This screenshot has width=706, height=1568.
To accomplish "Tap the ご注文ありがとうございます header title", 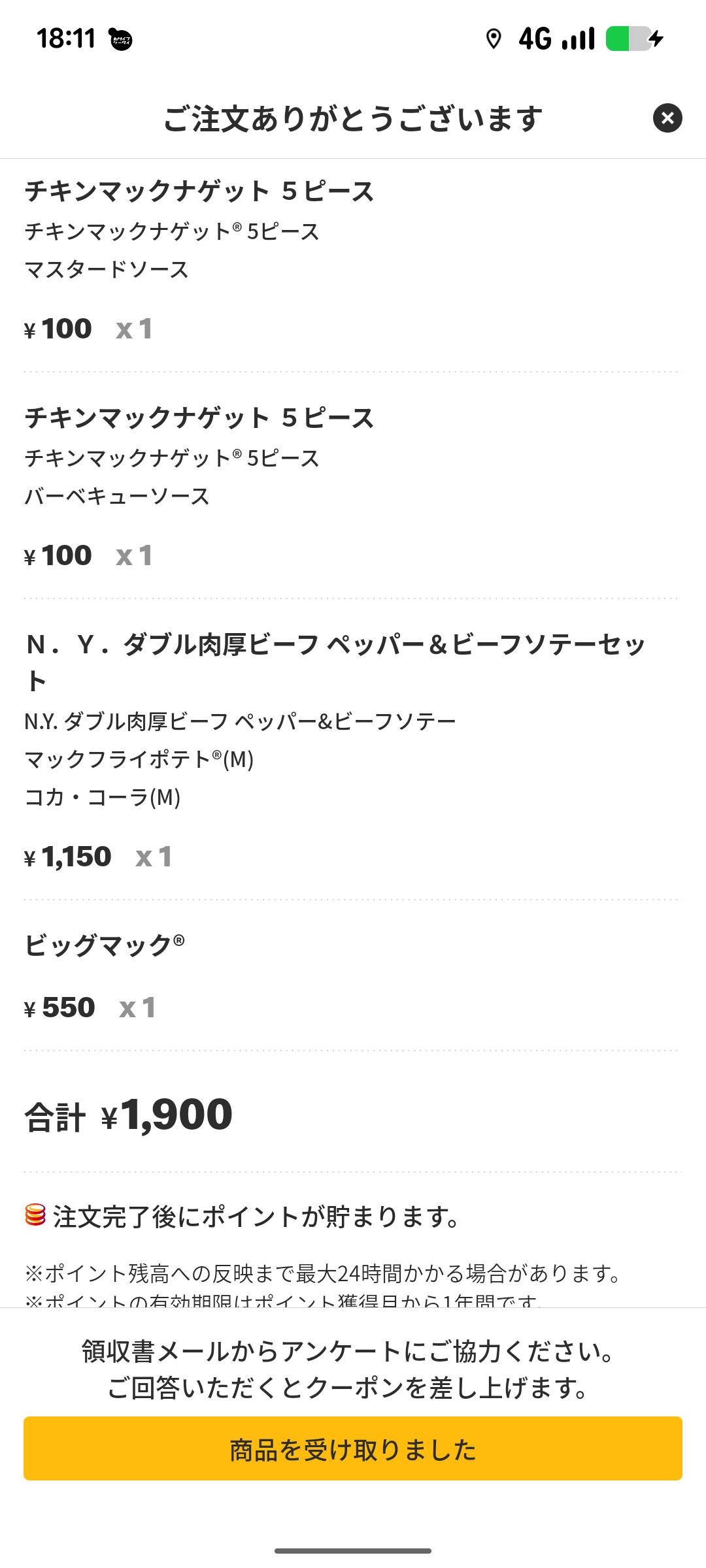I will point(353,119).
